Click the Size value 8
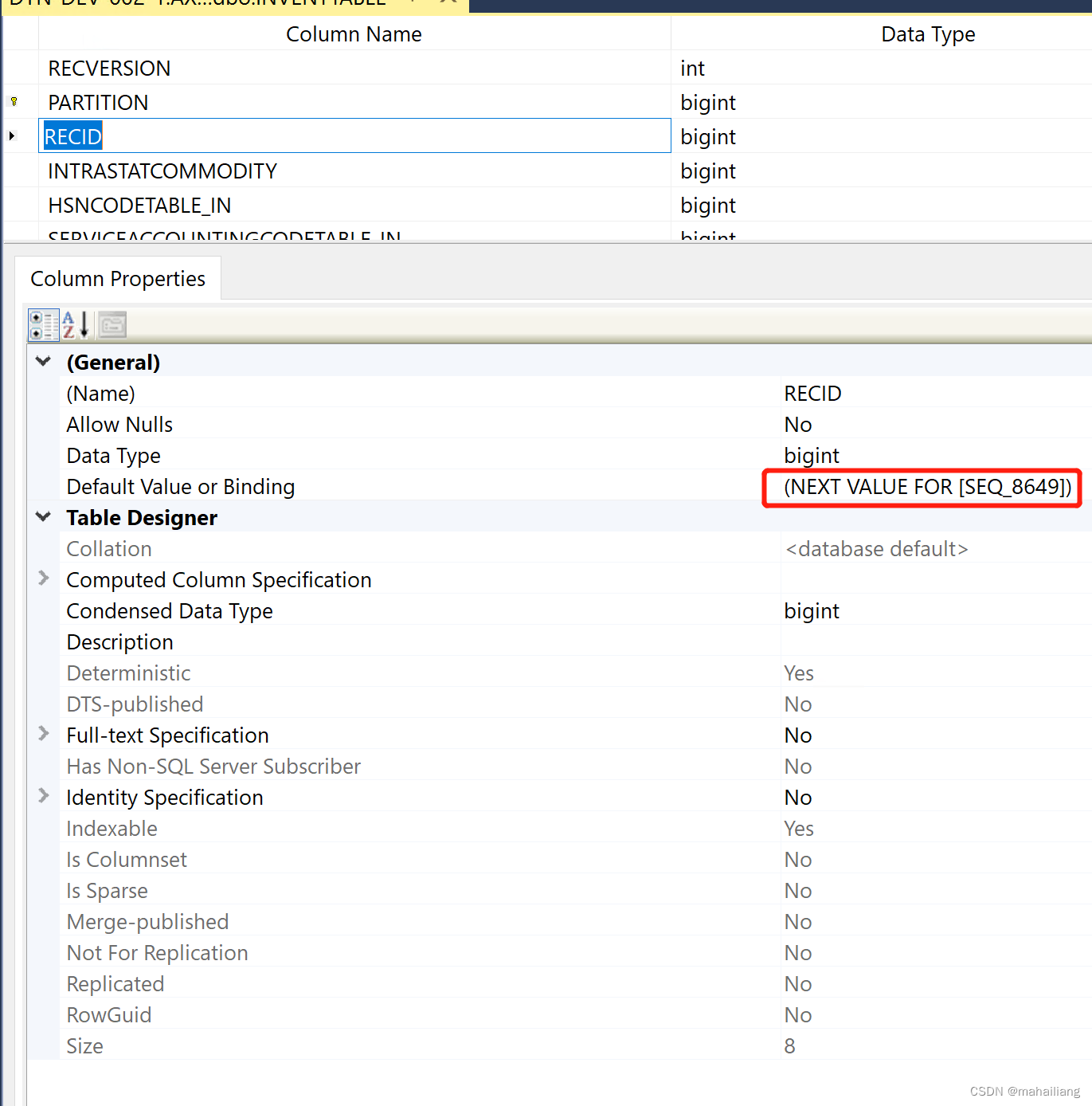1092x1106 pixels. click(789, 1046)
